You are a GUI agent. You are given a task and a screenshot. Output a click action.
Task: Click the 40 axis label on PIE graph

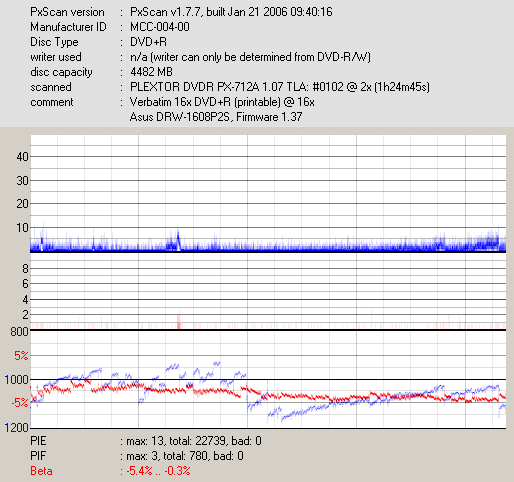click(x=22, y=157)
